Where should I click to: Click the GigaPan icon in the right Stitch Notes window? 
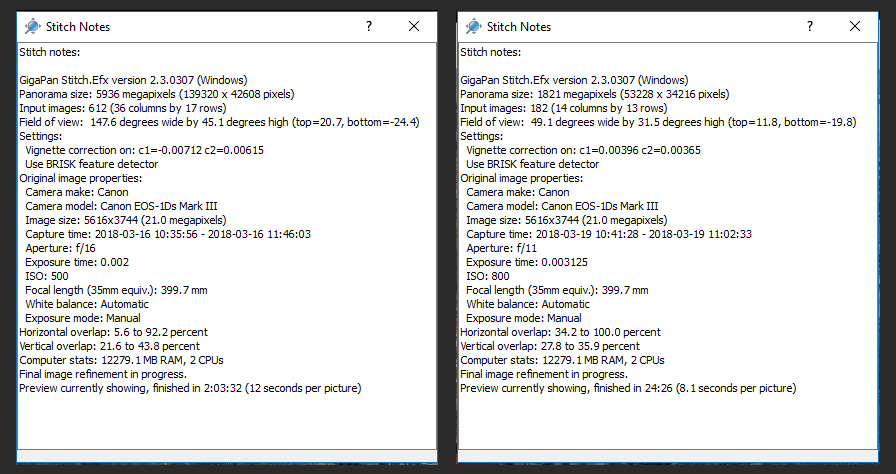tap(473, 27)
